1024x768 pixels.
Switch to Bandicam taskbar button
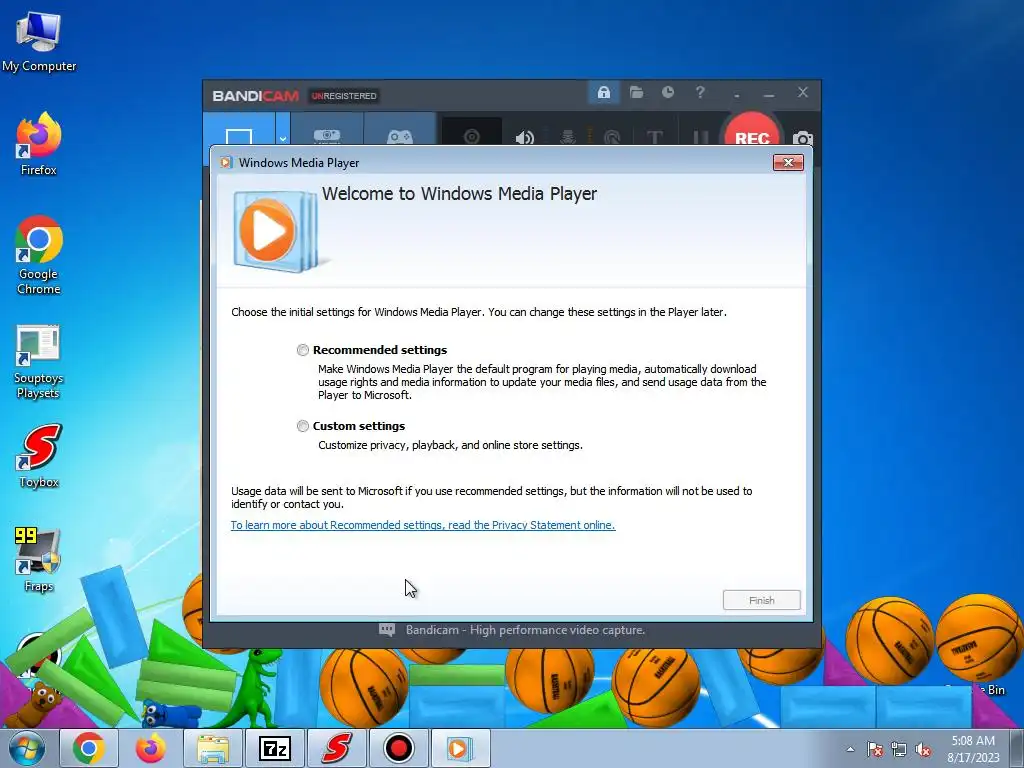point(398,748)
